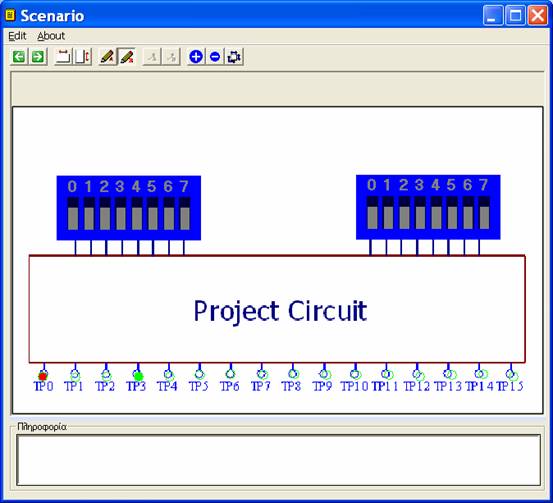Click the green forward arrow icon
Screen dimensions: 553x503
[x=38, y=57]
